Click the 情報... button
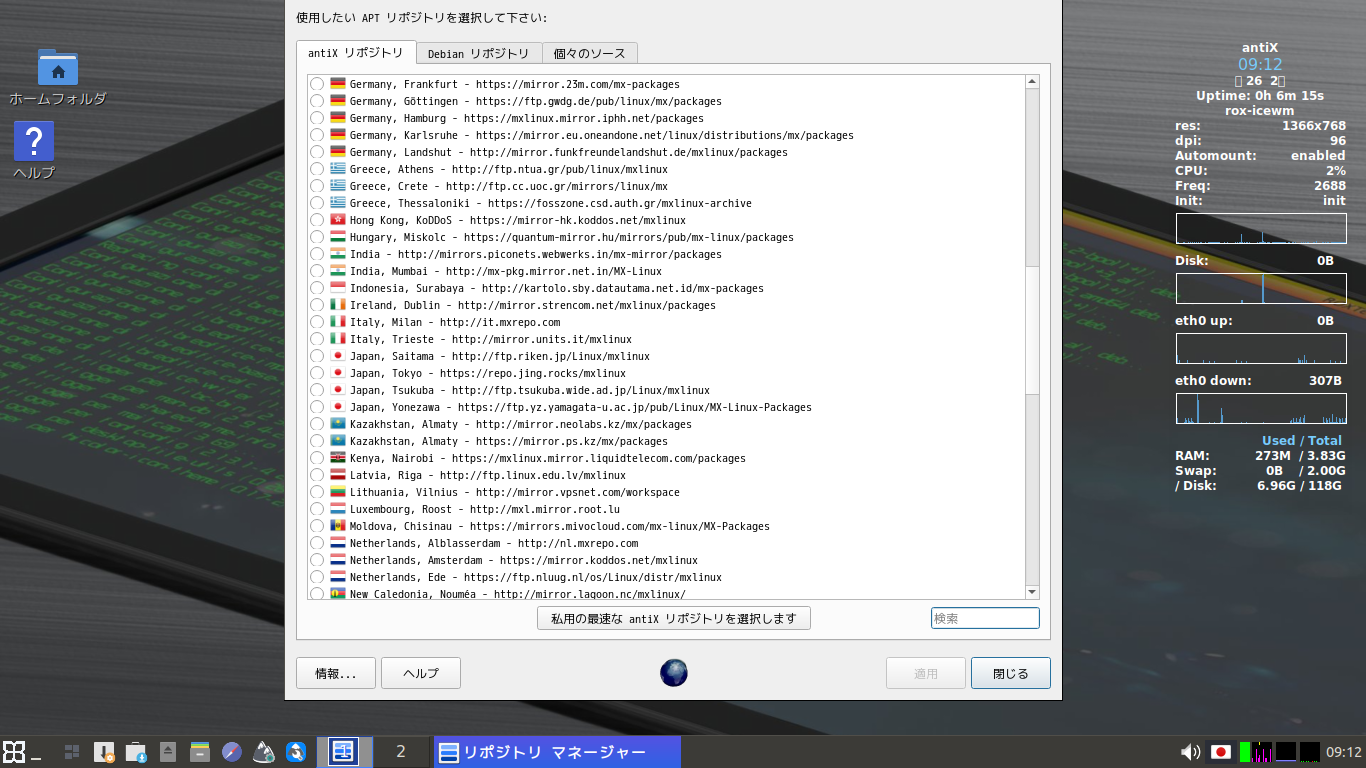The height and width of the screenshot is (768, 1366). (336, 673)
